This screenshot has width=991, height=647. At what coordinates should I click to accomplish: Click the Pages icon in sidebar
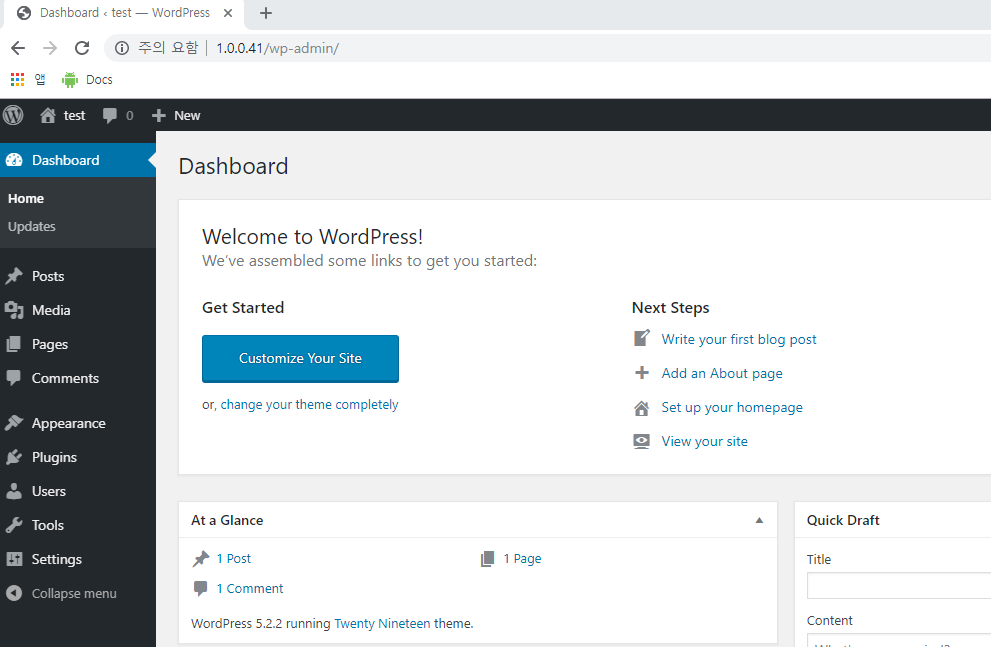[14, 344]
